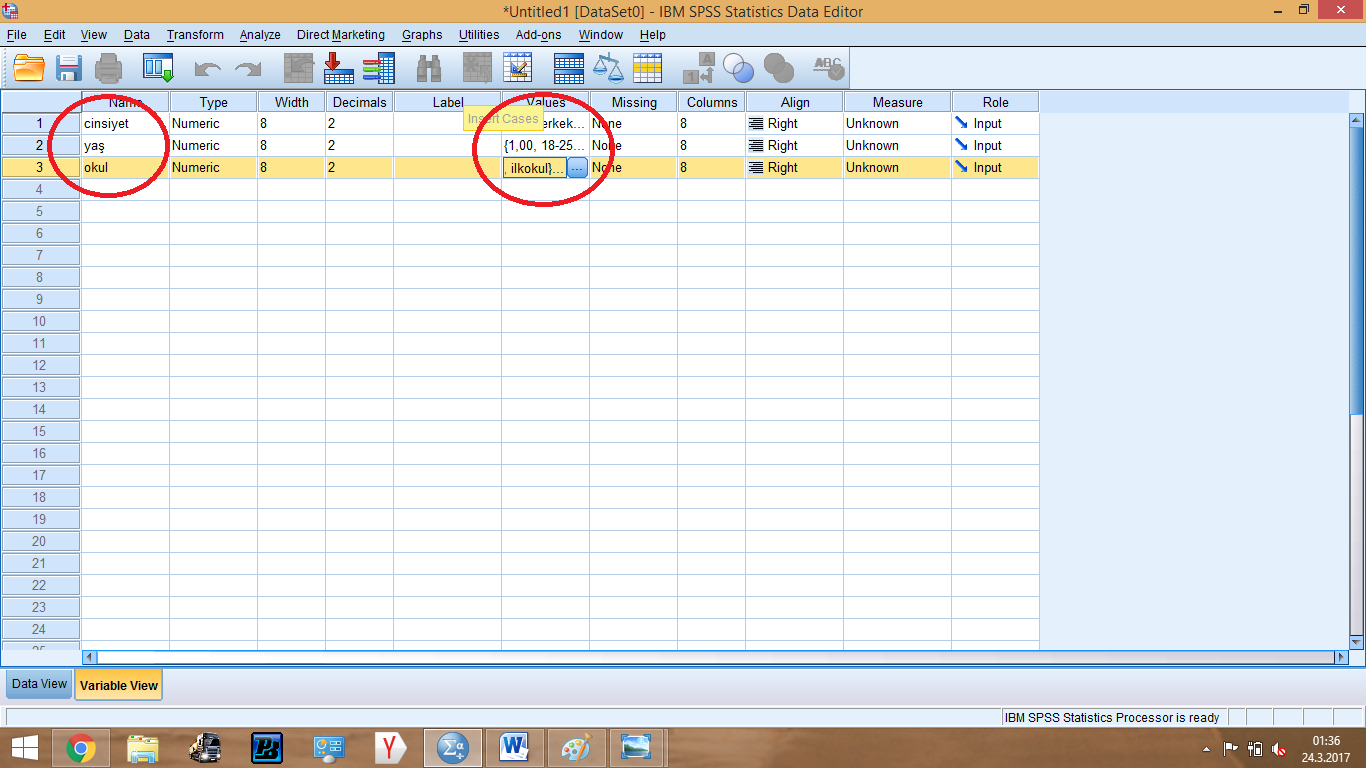This screenshot has height=768, width=1366.
Task: Click the Redo arrow in the toolbar
Action: pos(247,69)
